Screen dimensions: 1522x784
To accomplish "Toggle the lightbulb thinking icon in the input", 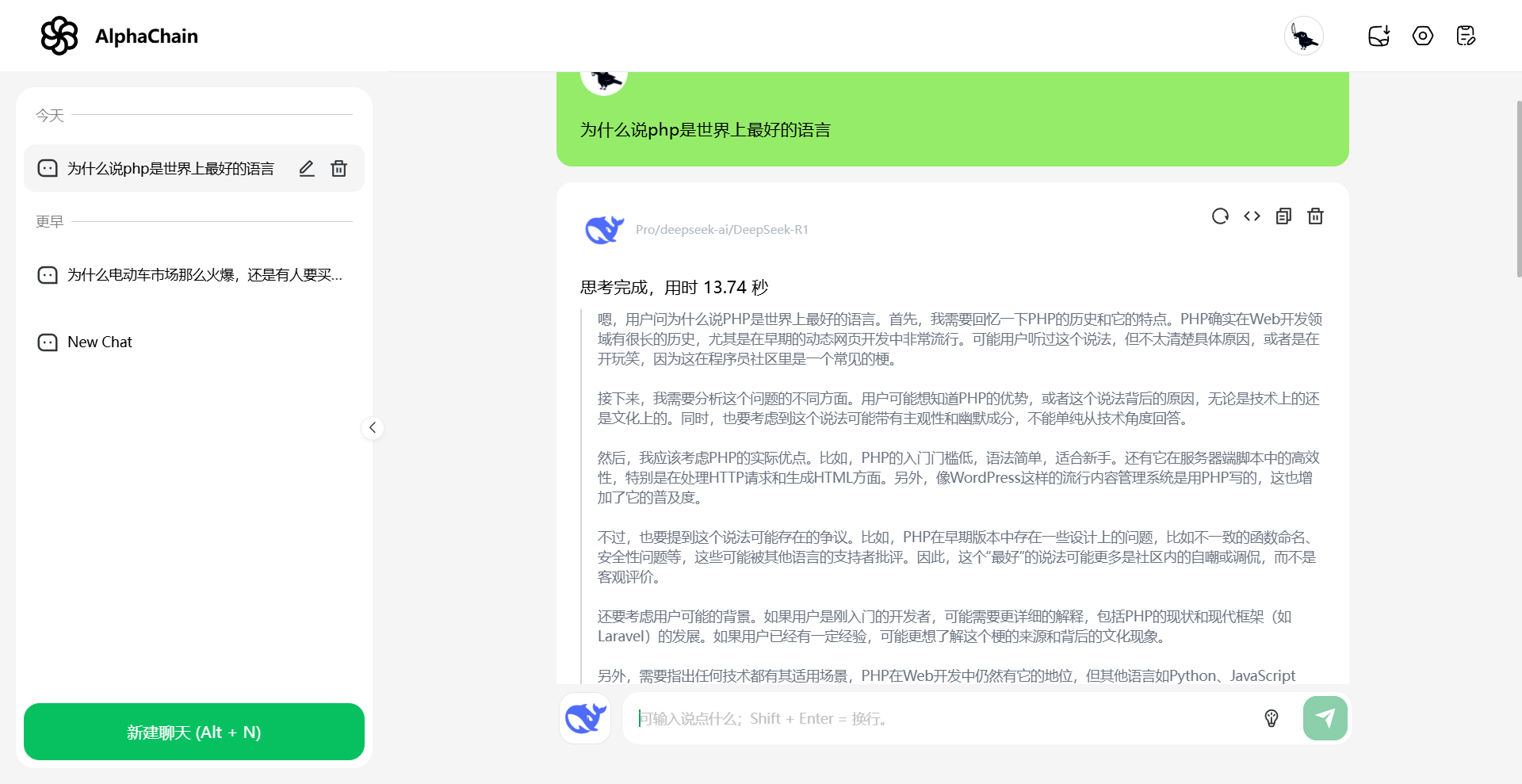I will (1272, 718).
